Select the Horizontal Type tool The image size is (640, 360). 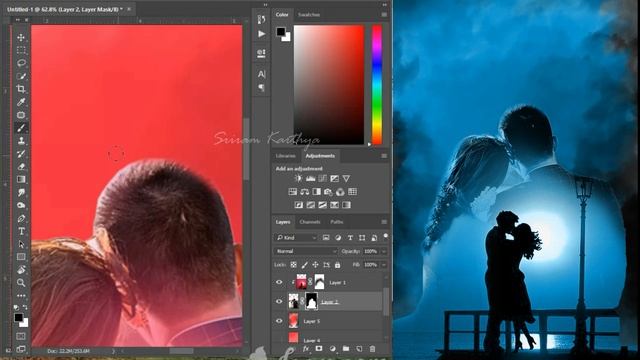[x=21, y=231]
